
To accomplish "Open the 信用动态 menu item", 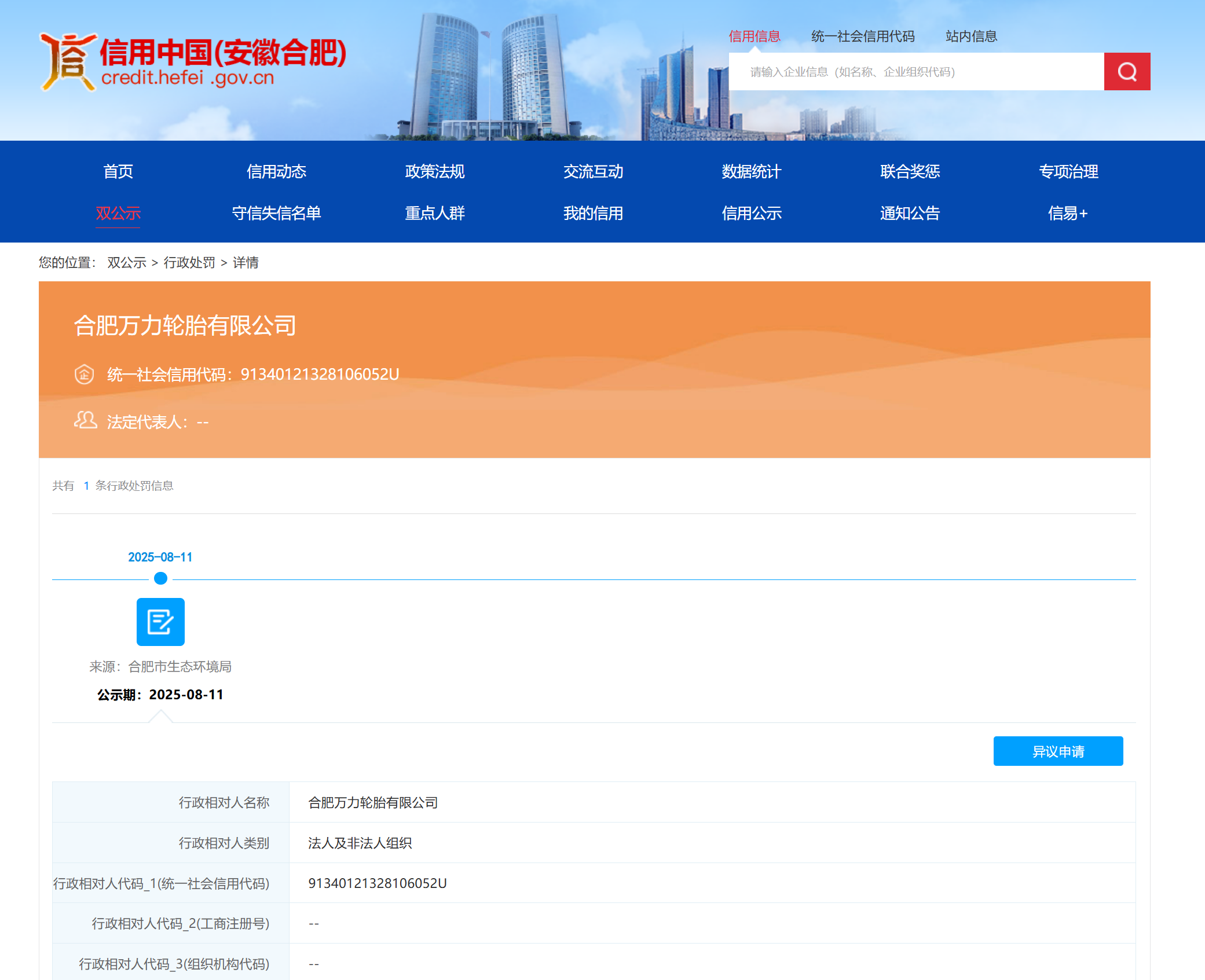I will [x=276, y=171].
